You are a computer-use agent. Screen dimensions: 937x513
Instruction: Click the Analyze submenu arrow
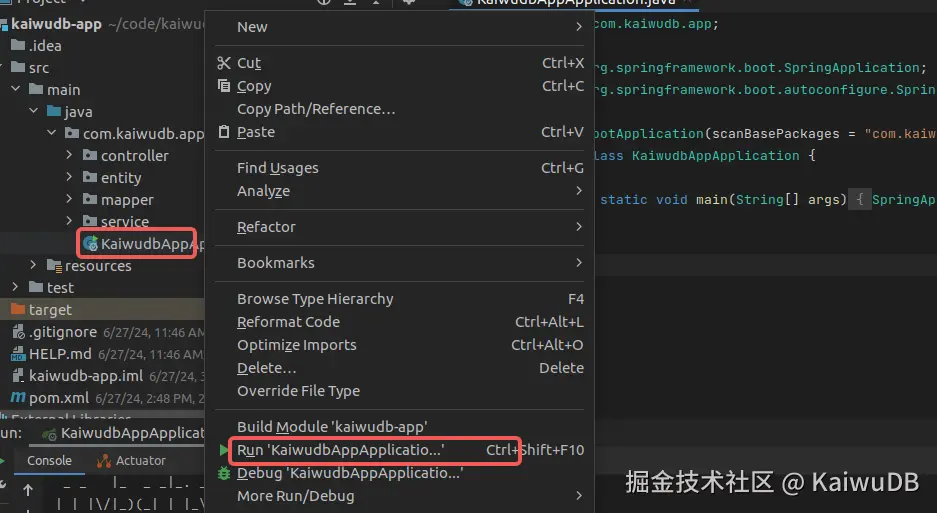click(x=578, y=191)
